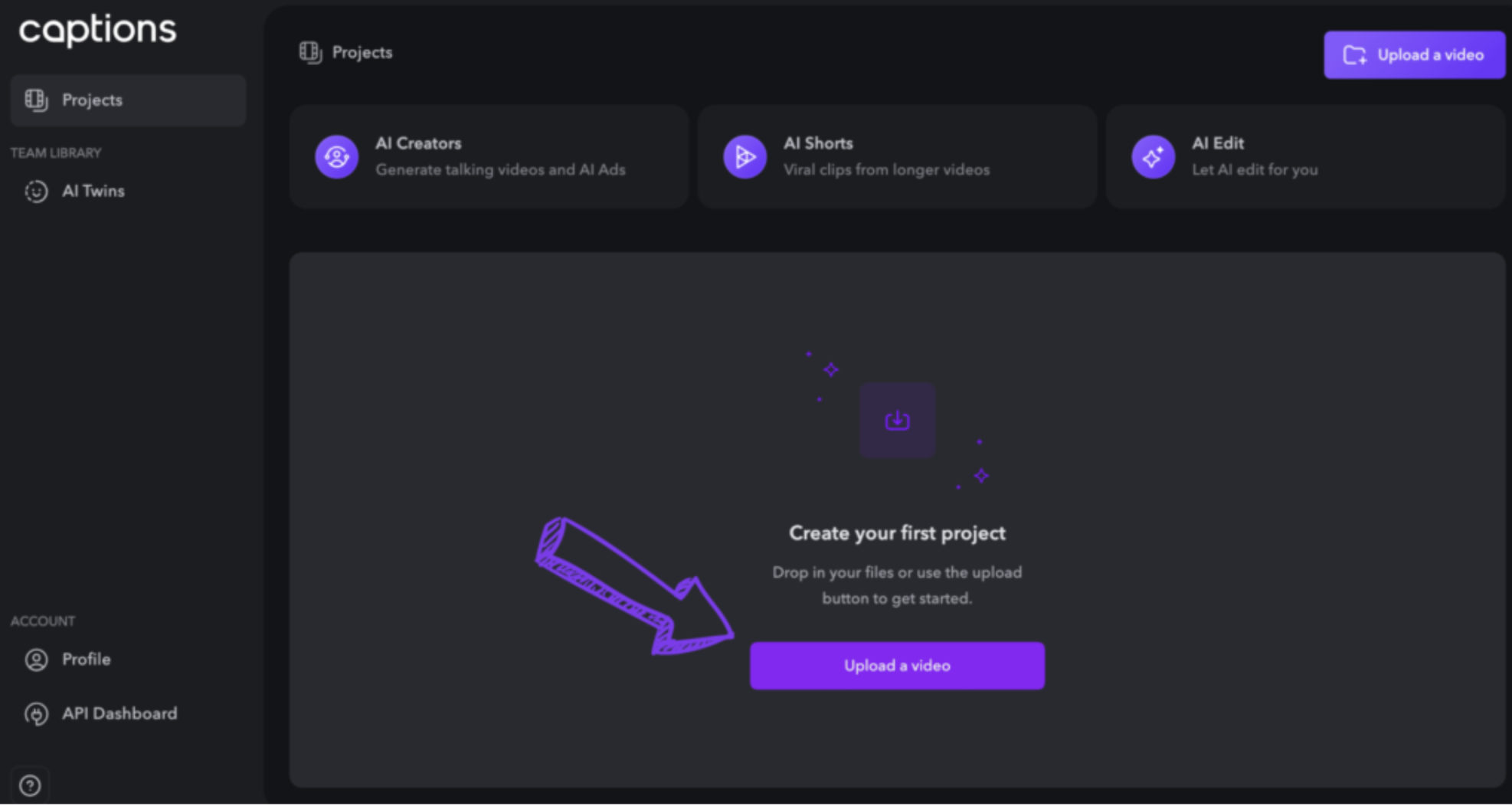Click the Projects header icon
Screen dimensions: 1512x806
(x=310, y=53)
